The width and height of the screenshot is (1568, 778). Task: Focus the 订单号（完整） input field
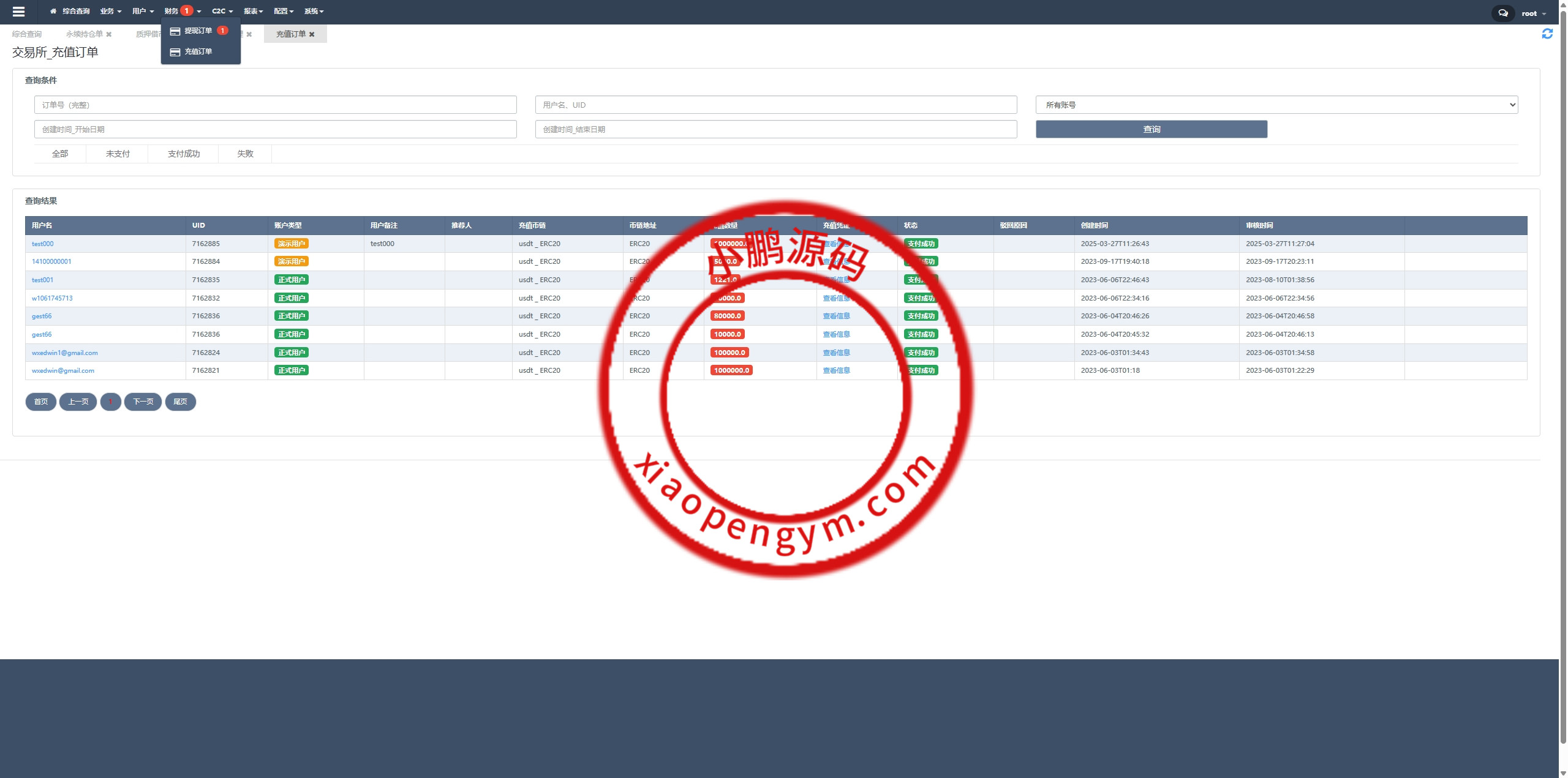[x=275, y=105]
